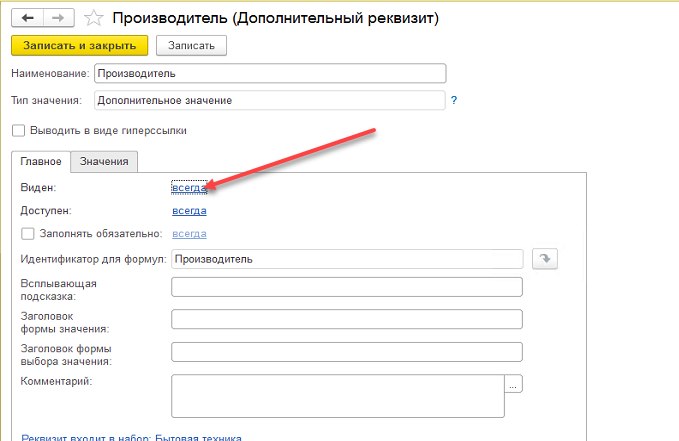The image size is (679, 441).
Task: Open comment editor with ellipsis button
Action: pos(513,384)
